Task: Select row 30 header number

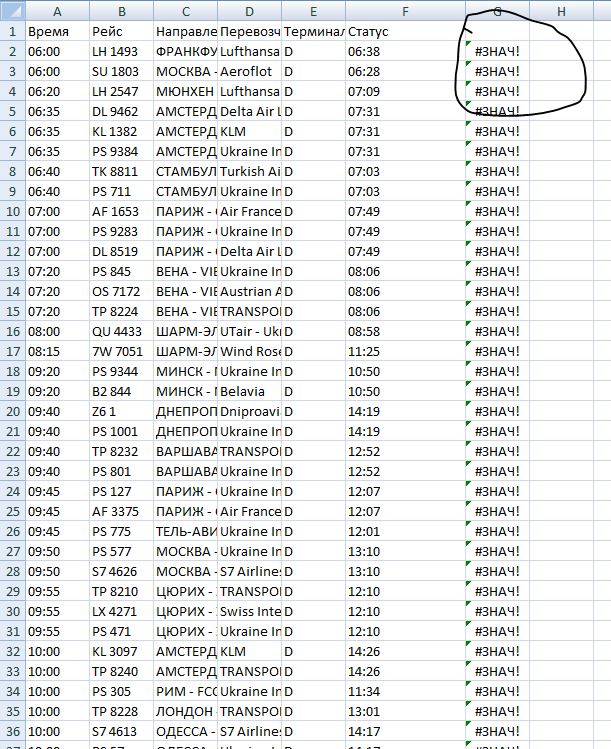Action: point(11,611)
